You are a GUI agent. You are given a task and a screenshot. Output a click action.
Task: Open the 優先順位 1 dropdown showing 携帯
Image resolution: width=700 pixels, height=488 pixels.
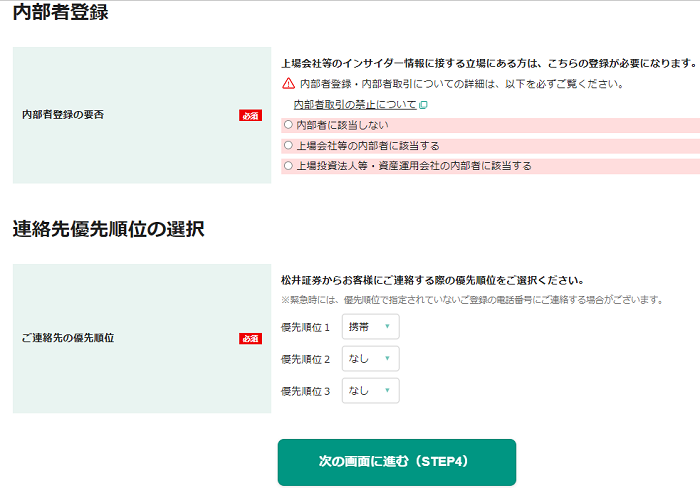pos(371,326)
